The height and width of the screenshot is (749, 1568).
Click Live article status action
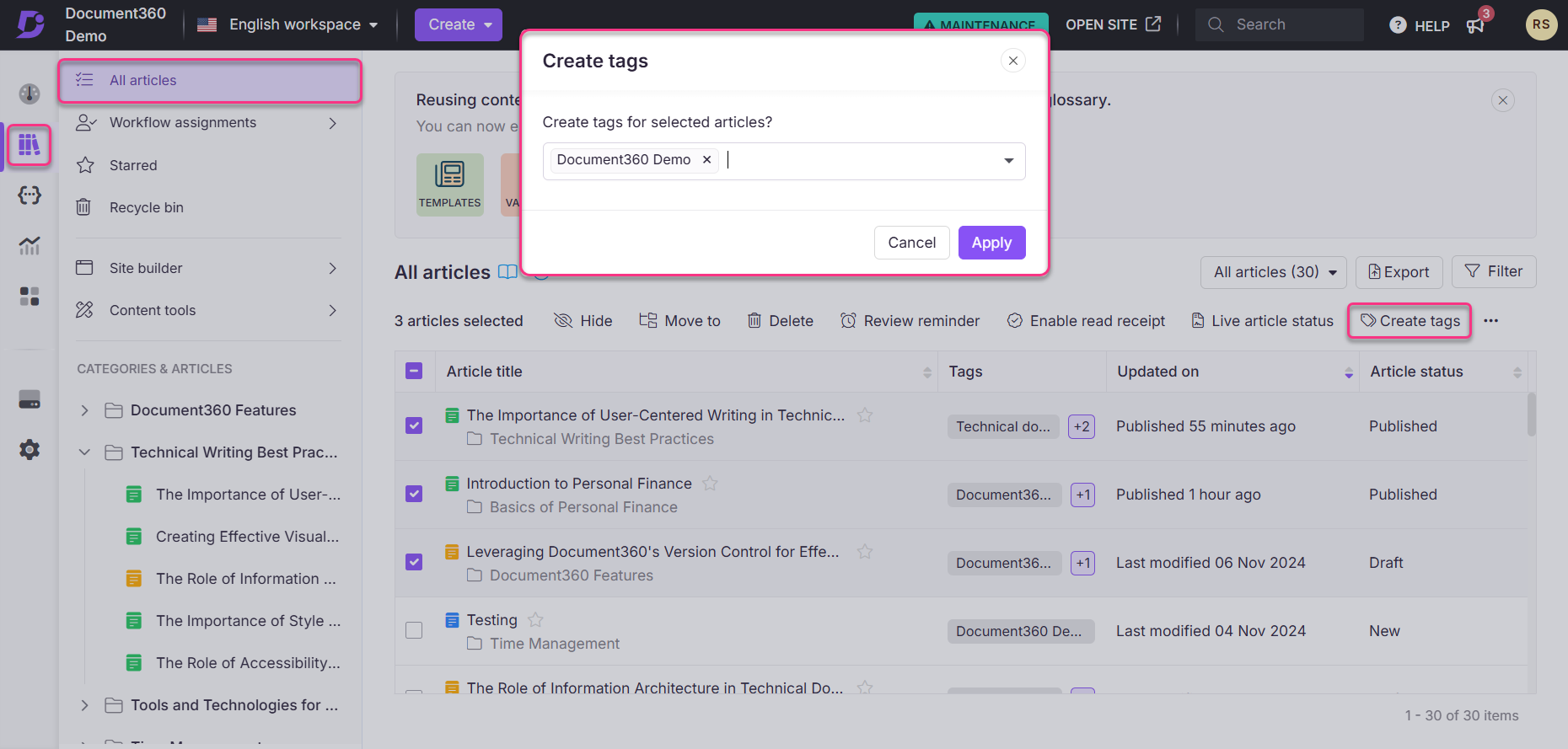pyautogui.click(x=1262, y=321)
